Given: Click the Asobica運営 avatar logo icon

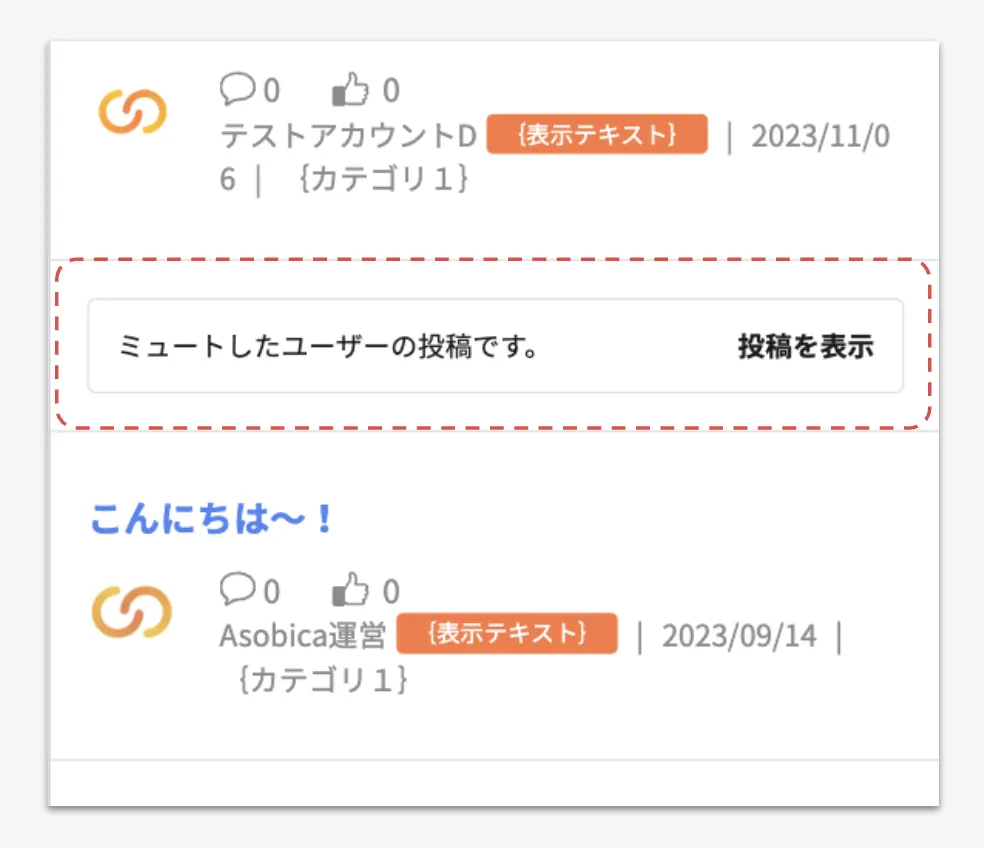Looking at the screenshot, I should [x=132, y=610].
